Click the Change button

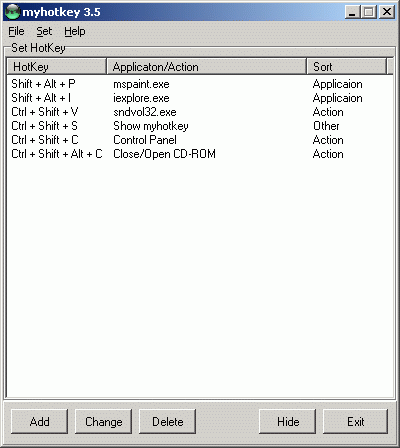(103, 422)
